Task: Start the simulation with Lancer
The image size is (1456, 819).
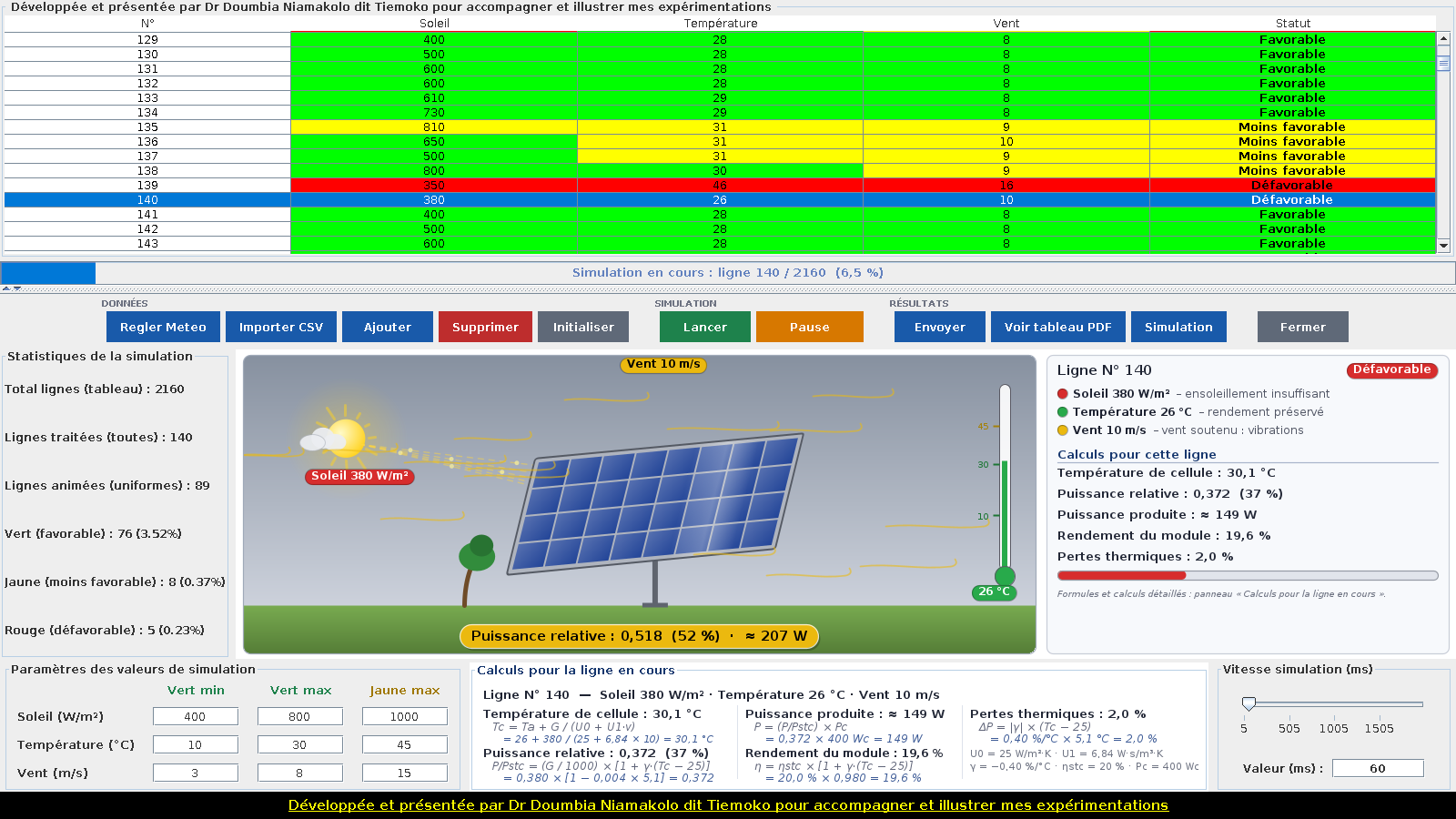Action: (x=705, y=327)
